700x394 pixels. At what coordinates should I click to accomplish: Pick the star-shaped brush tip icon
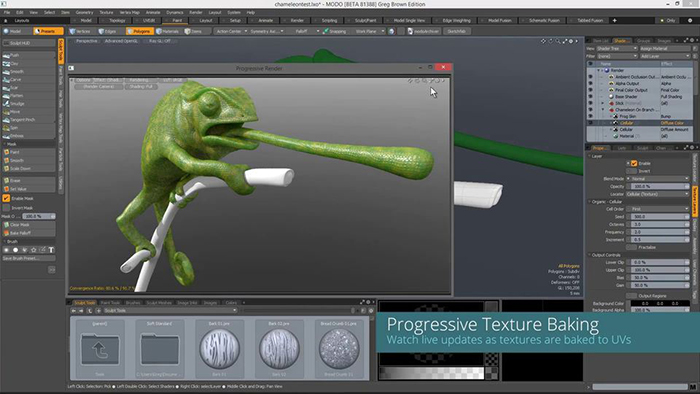pyautogui.click(x=33, y=250)
